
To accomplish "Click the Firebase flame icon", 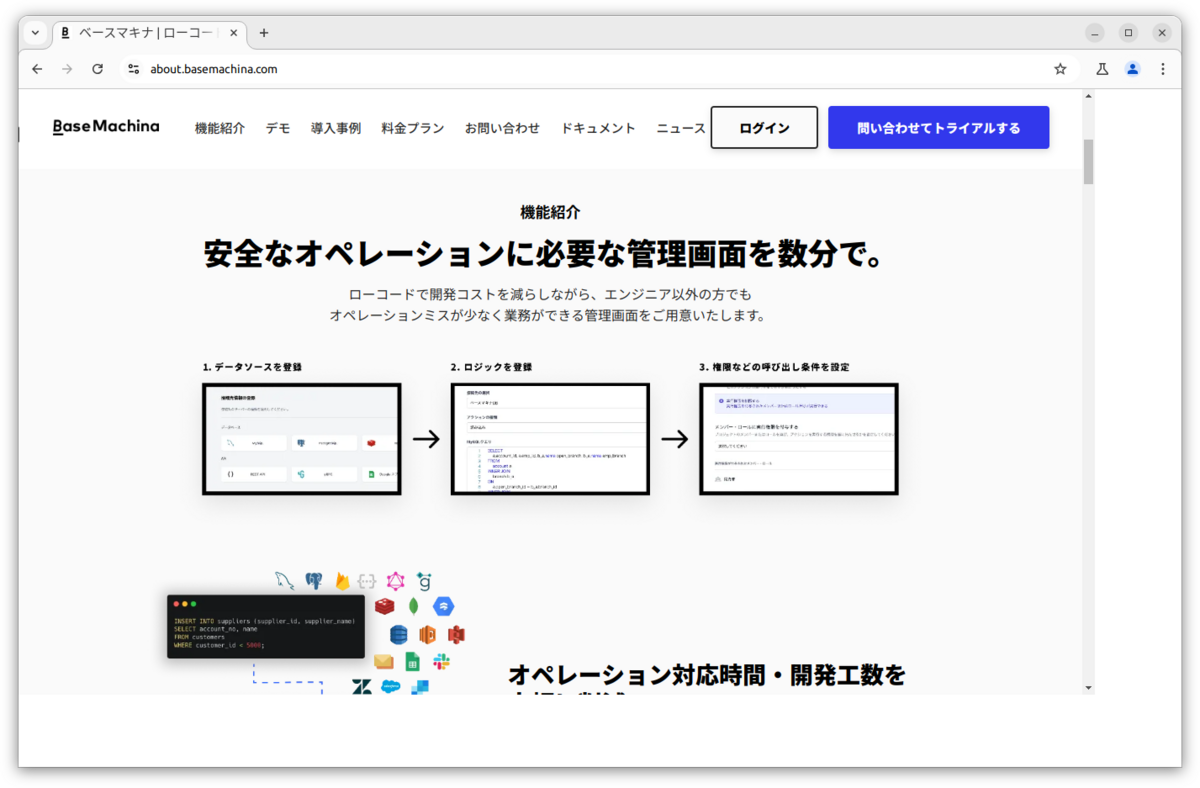I will (342, 581).
